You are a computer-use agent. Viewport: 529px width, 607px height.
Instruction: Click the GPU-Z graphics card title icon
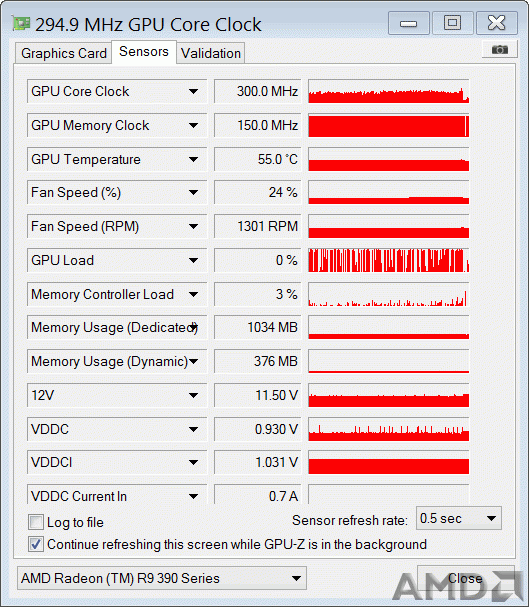pos(21,24)
